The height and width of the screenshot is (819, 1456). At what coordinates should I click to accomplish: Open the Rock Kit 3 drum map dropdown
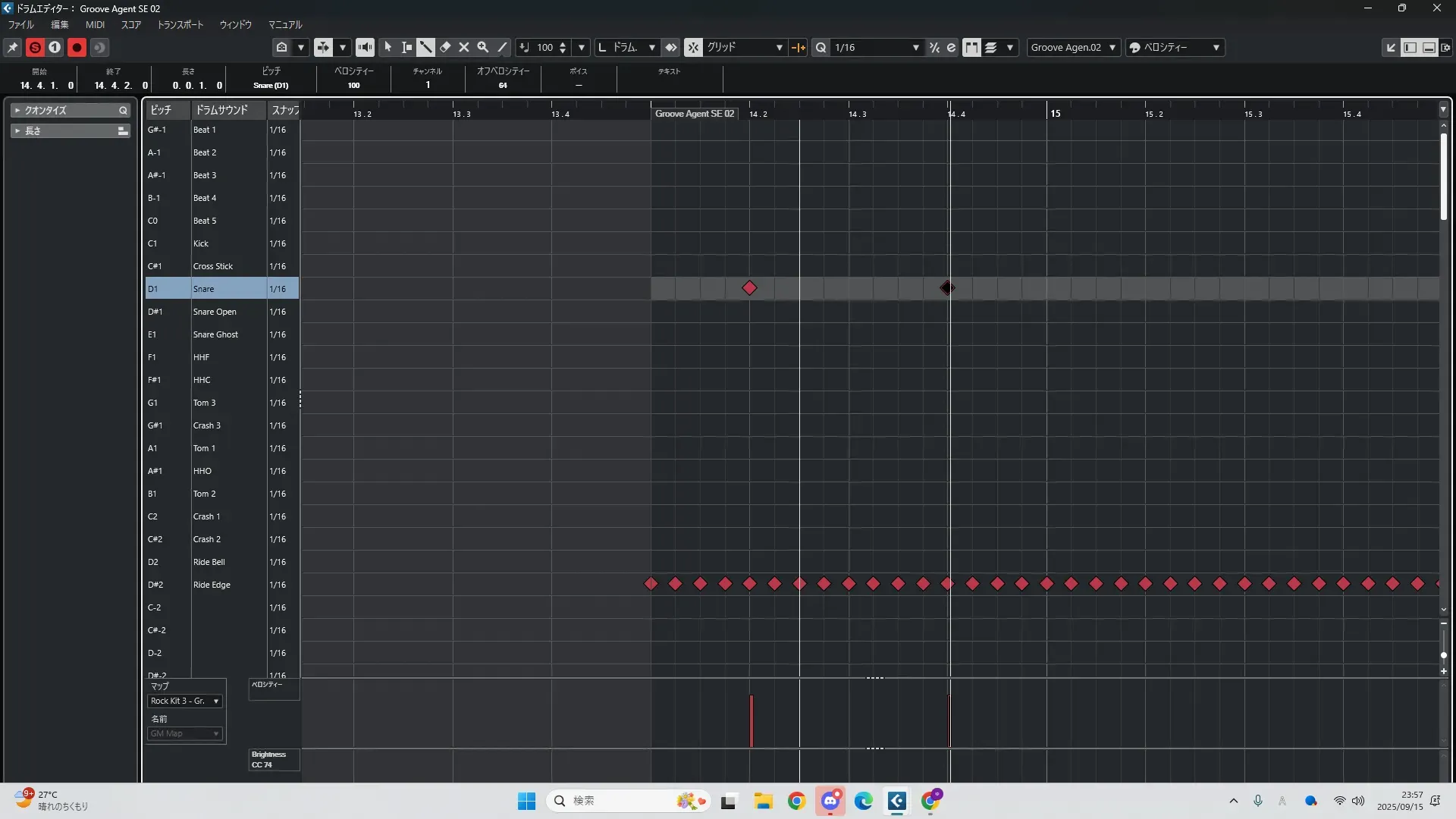click(185, 701)
